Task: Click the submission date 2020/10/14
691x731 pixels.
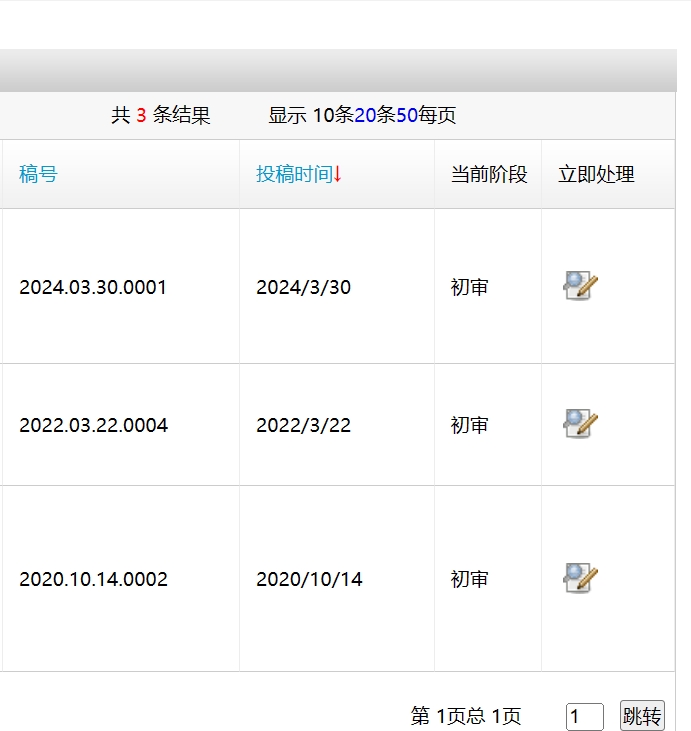Action: (x=309, y=579)
